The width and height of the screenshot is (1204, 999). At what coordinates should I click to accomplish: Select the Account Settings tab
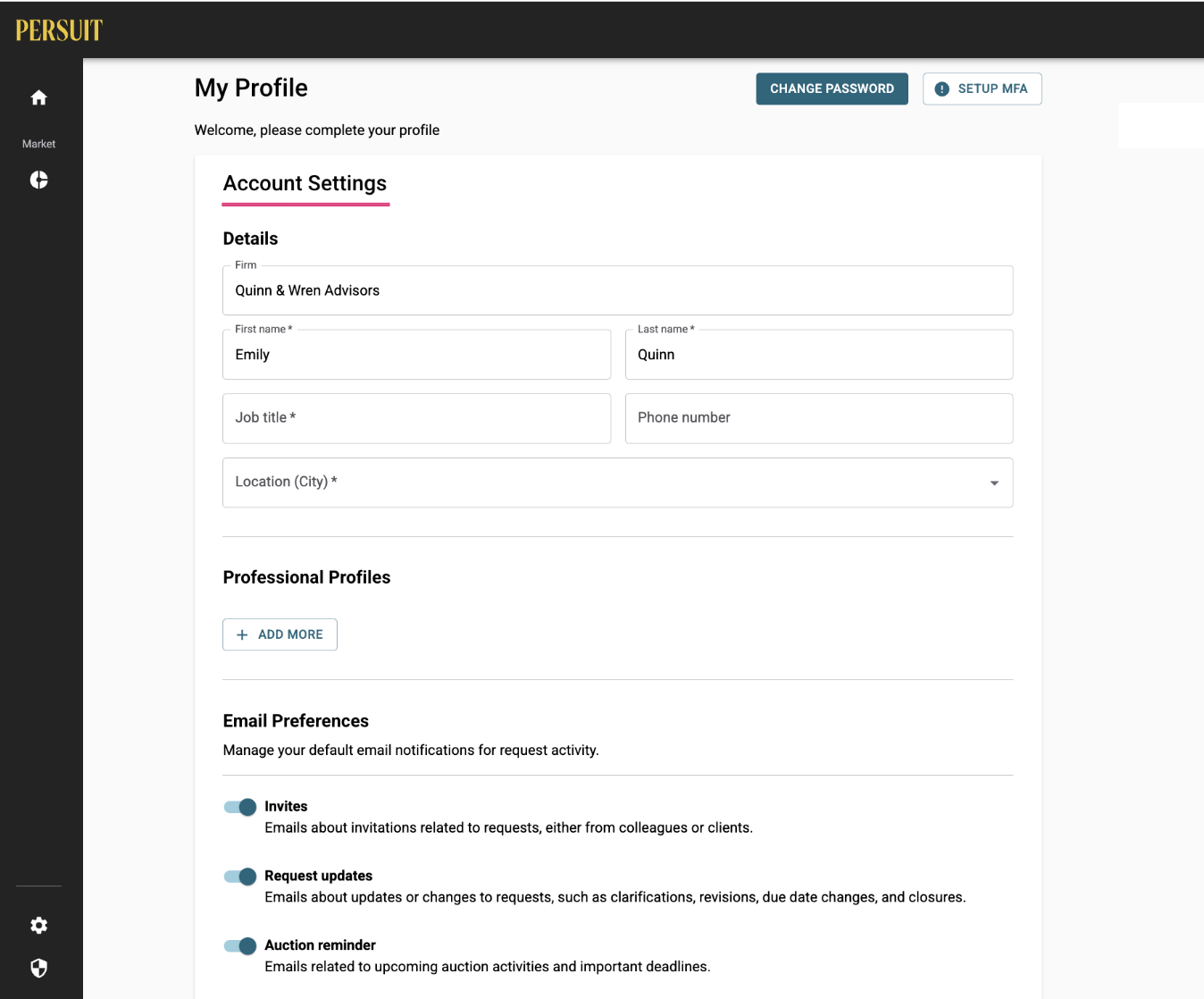(305, 184)
